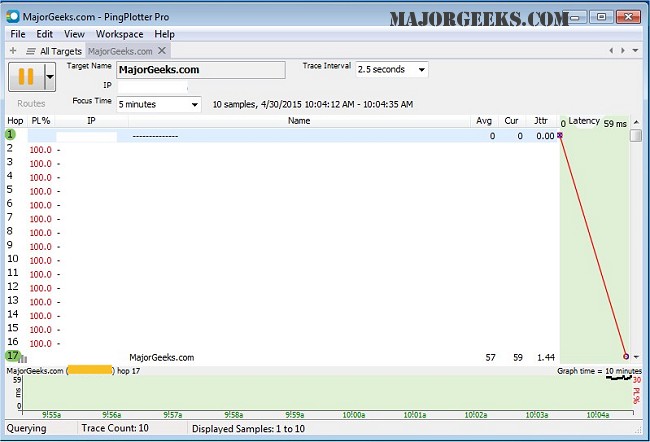Screen dimensions: 650x442
Task: Select the green hop 1 circle
Action: tap(10, 134)
